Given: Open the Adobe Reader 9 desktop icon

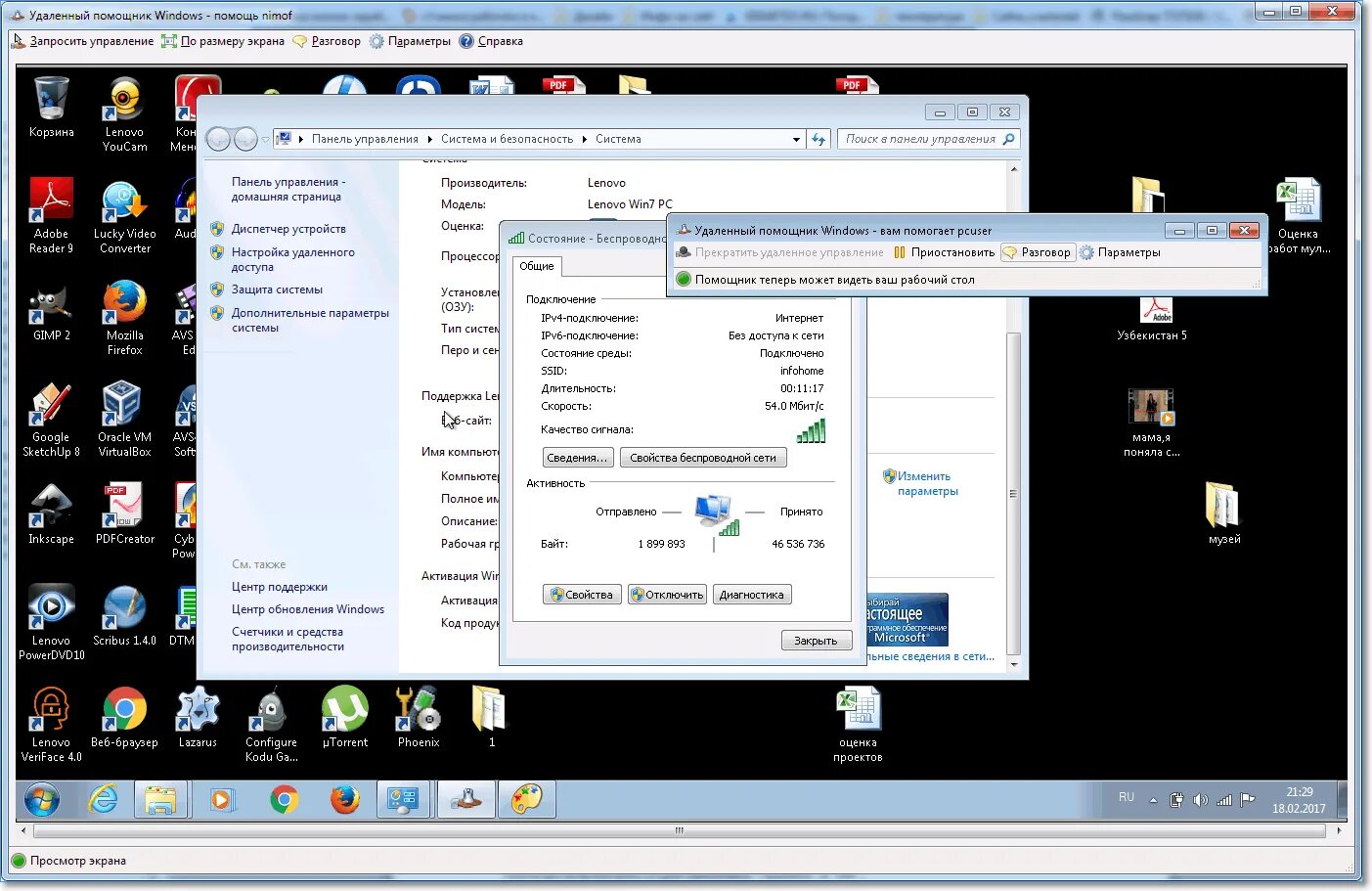Looking at the screenshot, I should [x=51, y=216].
